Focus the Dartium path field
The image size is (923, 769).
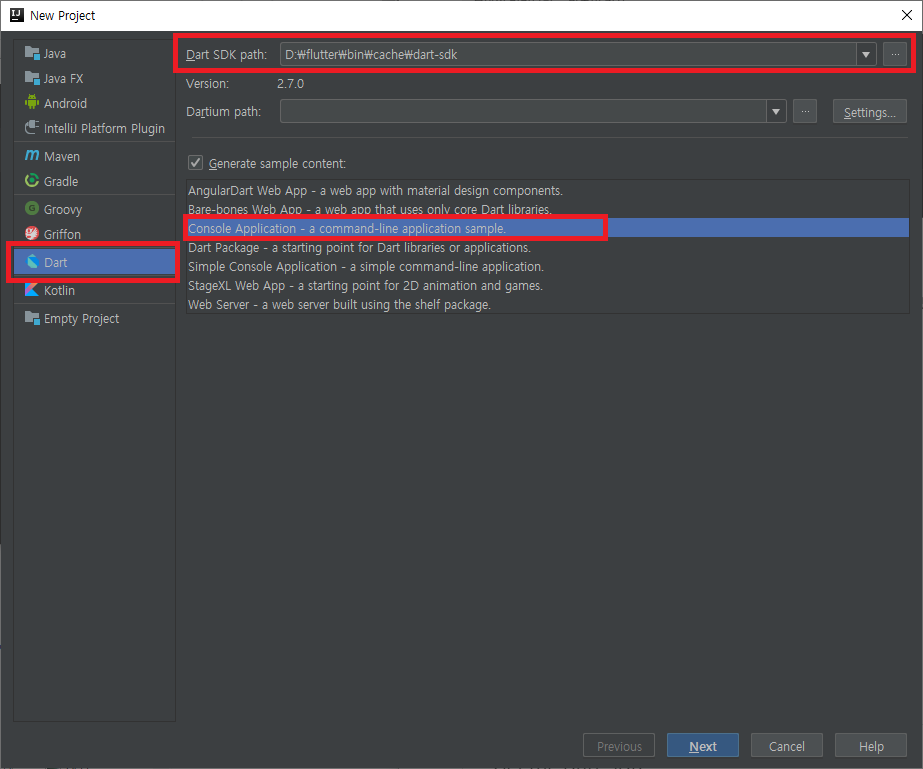[x=523, y=111]
